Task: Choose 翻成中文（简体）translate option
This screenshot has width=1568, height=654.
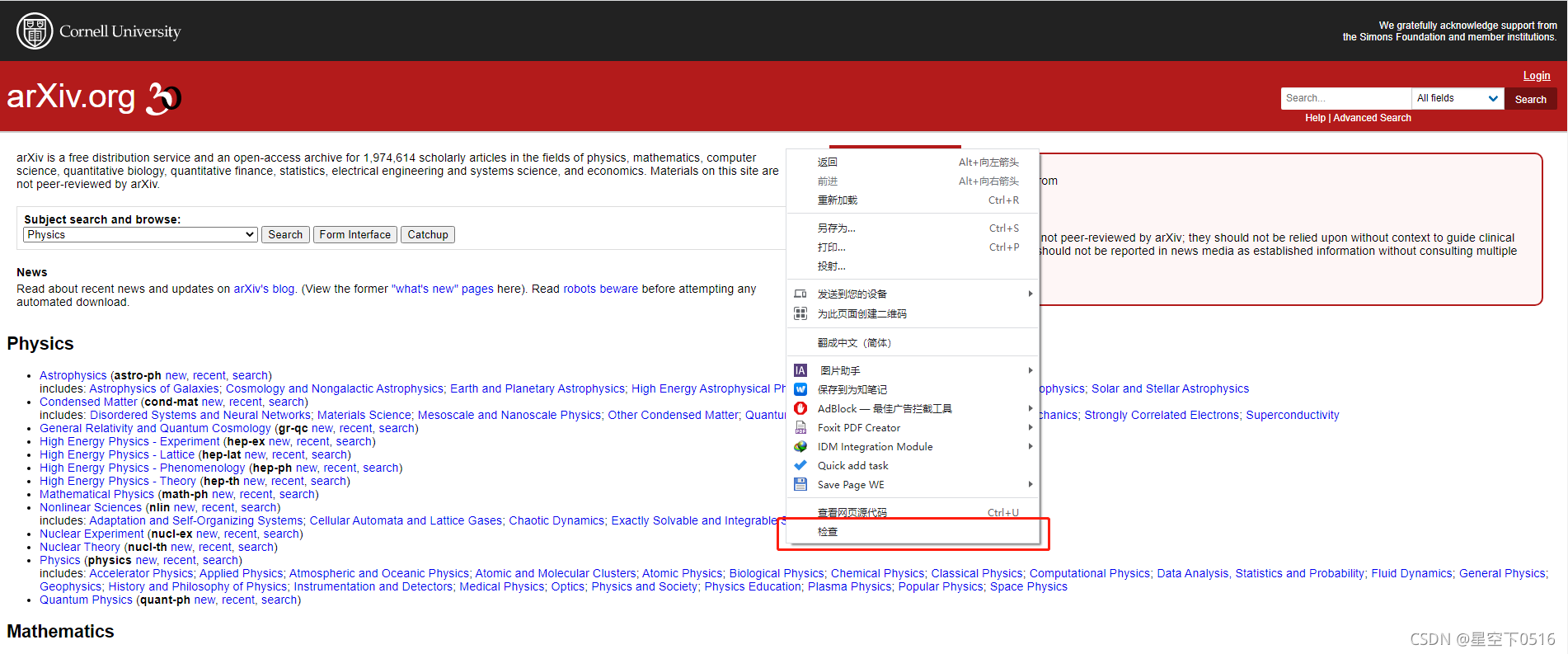Action: (913, 342)
